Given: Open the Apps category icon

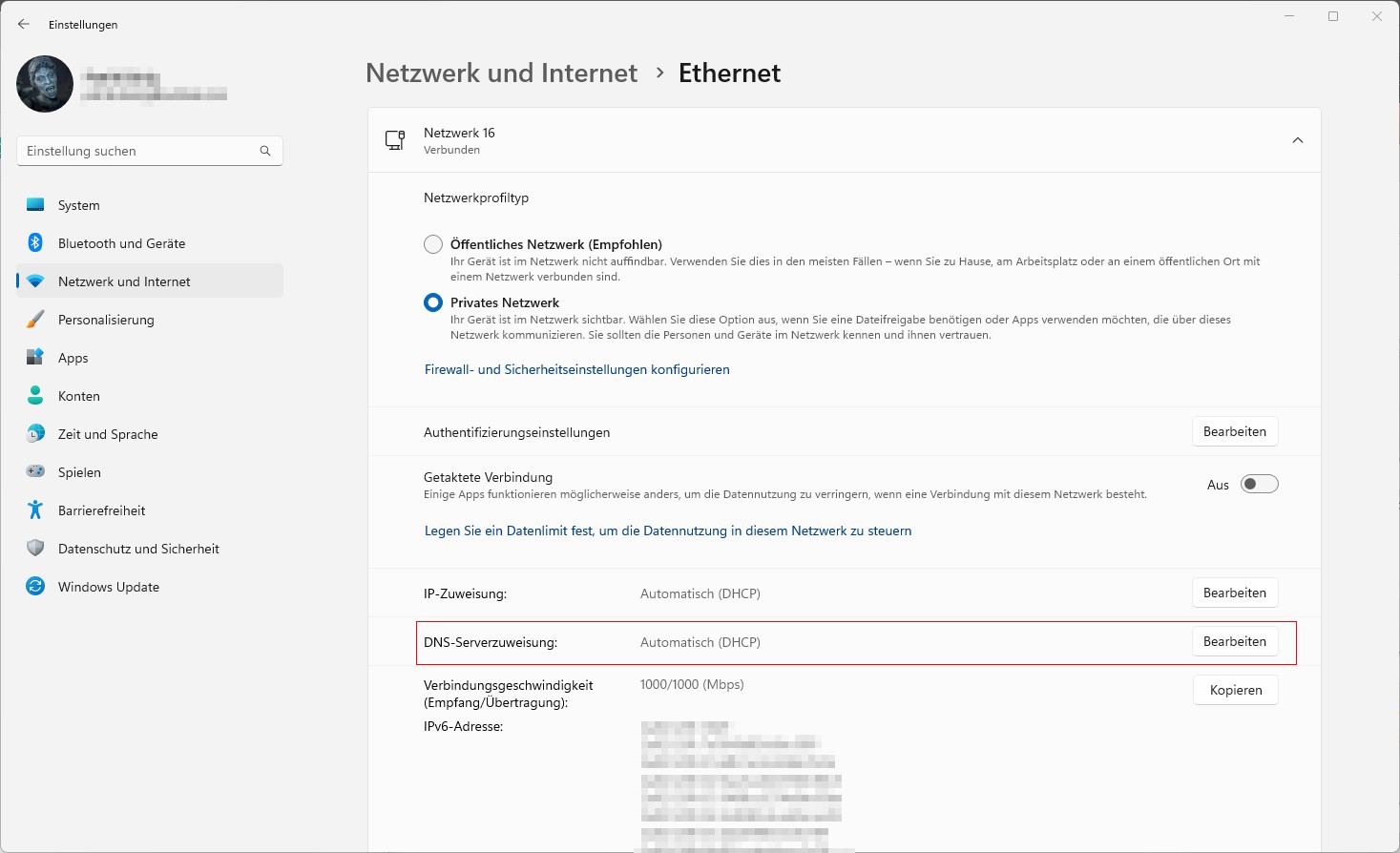Looking at the screenshot, I should point(35,358).
